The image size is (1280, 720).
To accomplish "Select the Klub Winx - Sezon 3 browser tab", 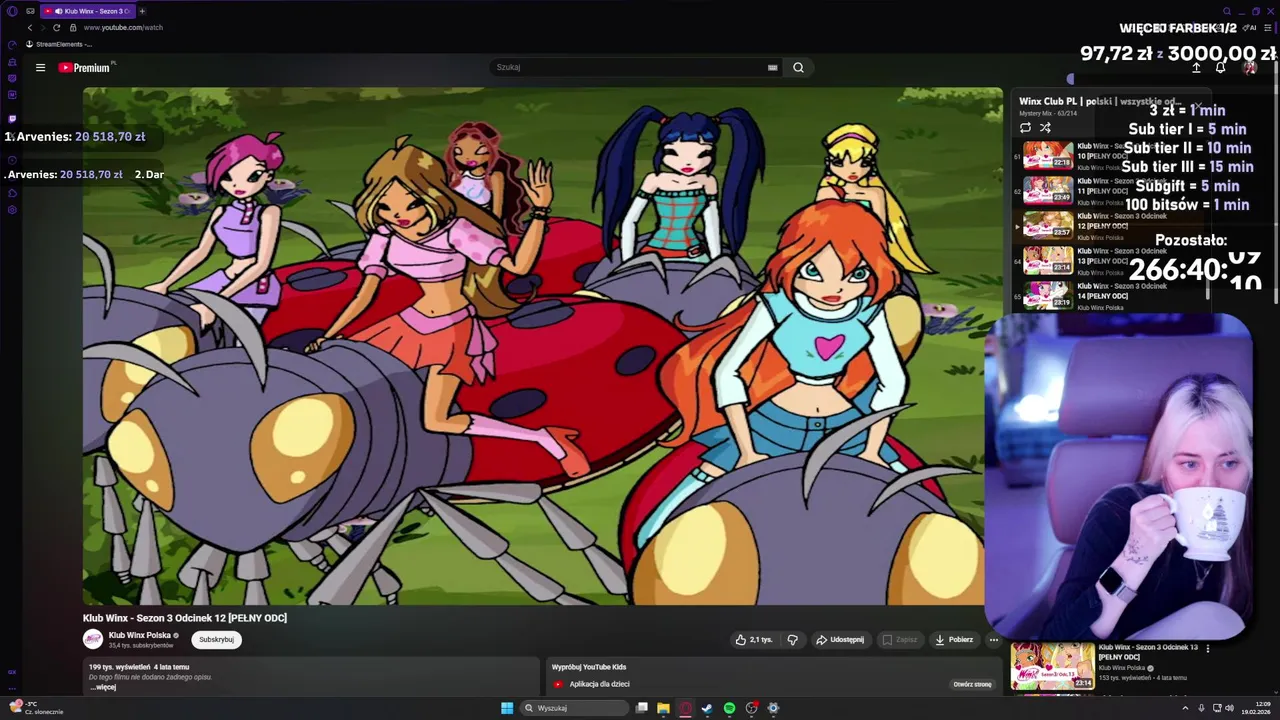I will click(87, 11).
